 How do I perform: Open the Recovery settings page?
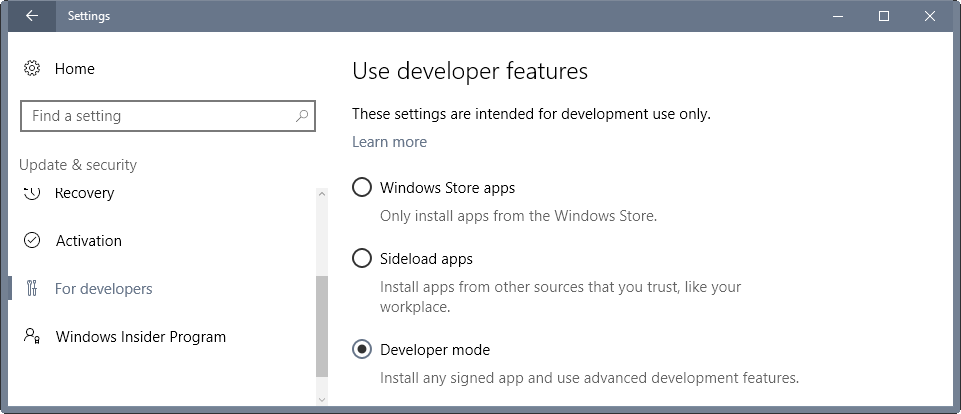coord(85,193)
